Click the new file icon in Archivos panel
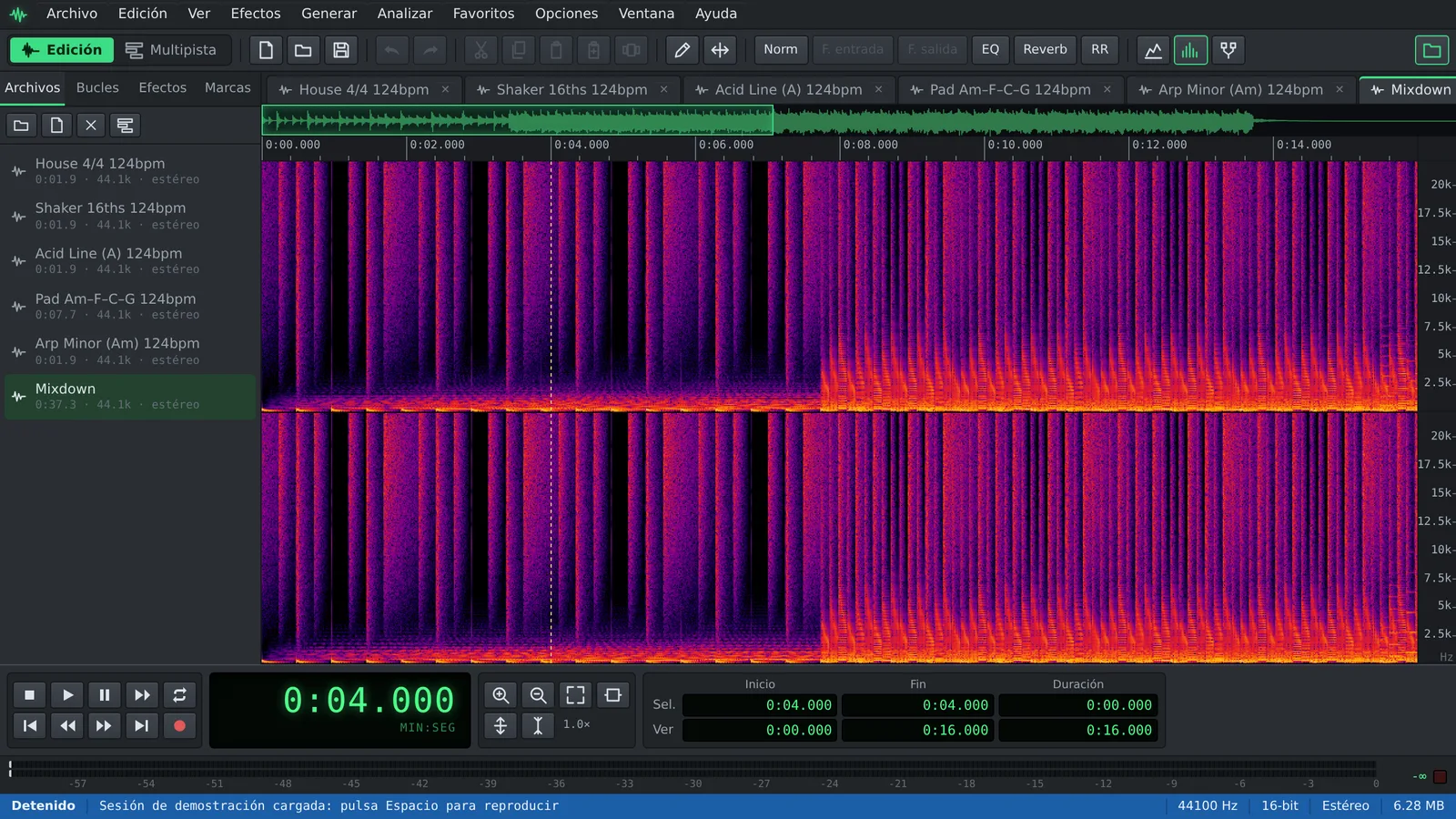This screenshot has width=1456, height=819. point(56,126)
